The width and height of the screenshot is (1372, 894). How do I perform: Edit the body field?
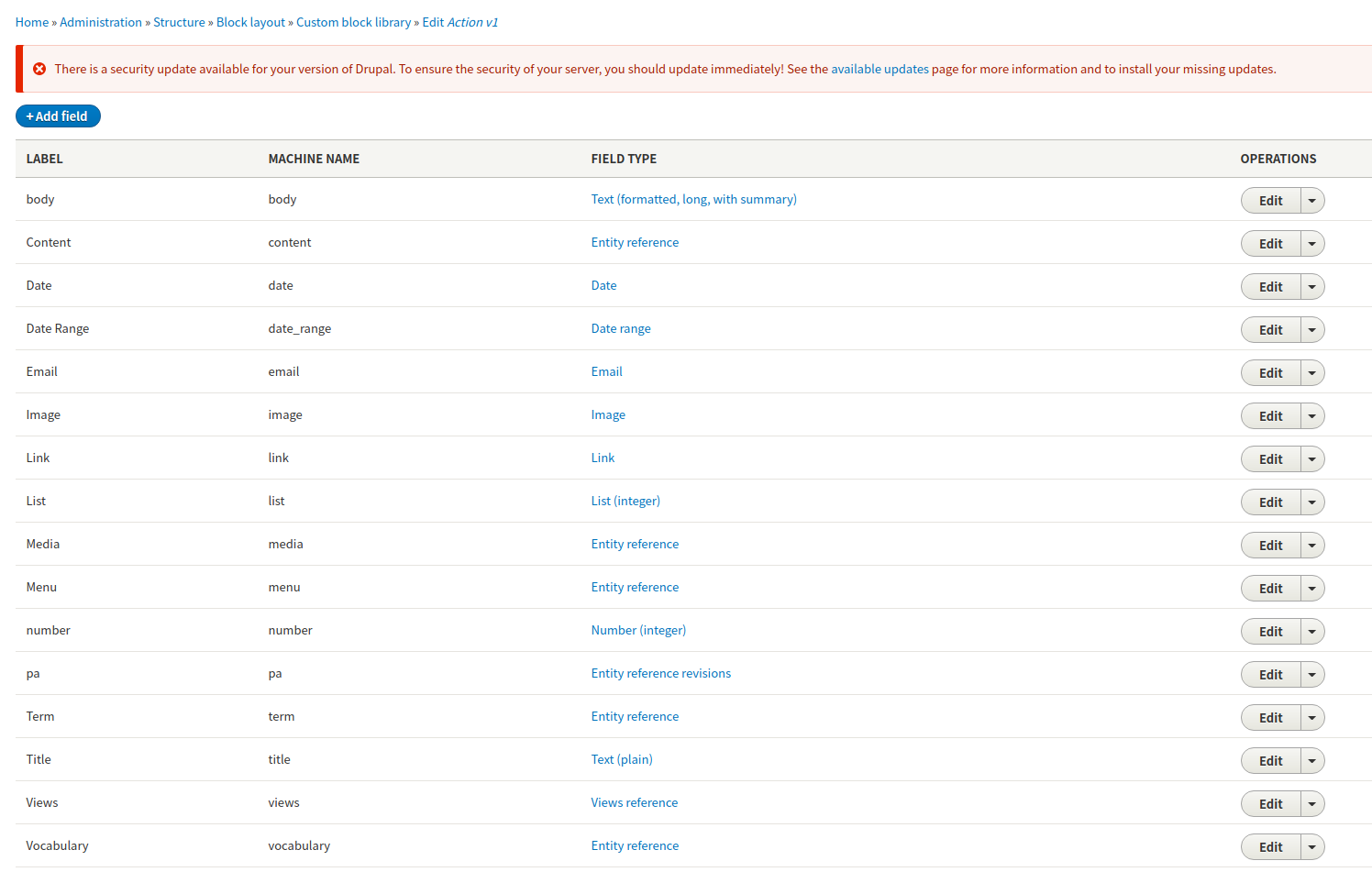1270,201
